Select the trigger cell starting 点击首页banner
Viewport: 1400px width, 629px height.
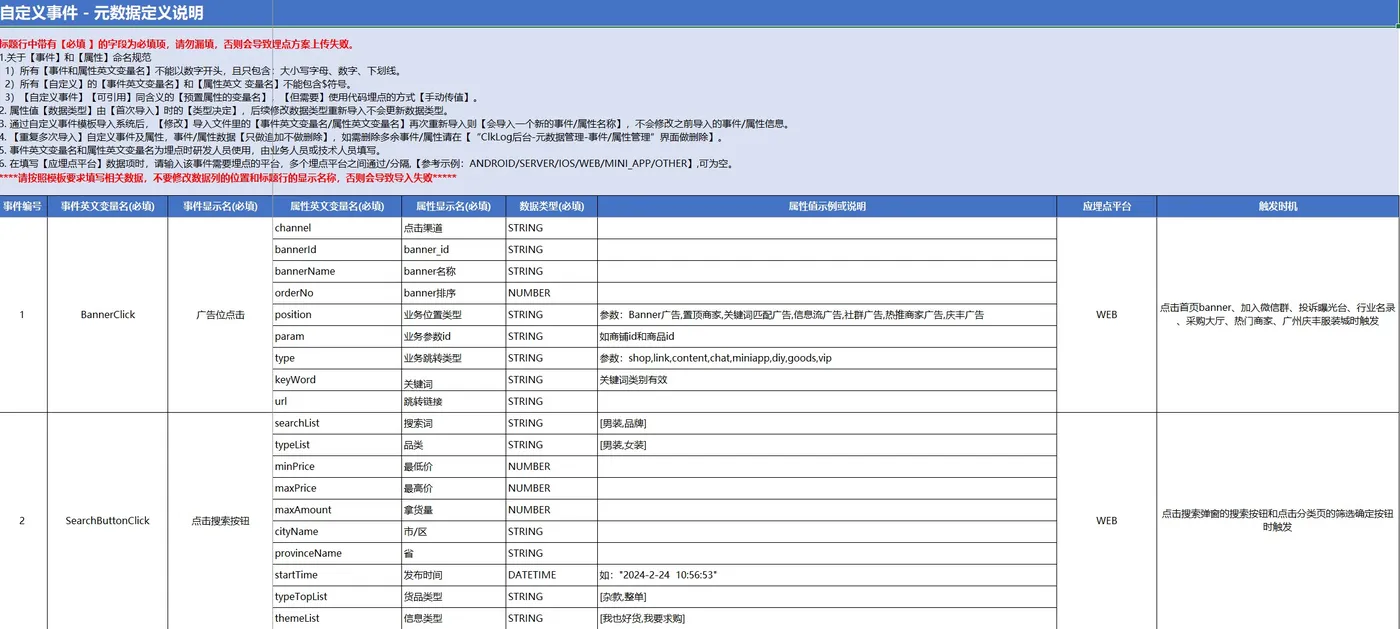pos(1278,315)
